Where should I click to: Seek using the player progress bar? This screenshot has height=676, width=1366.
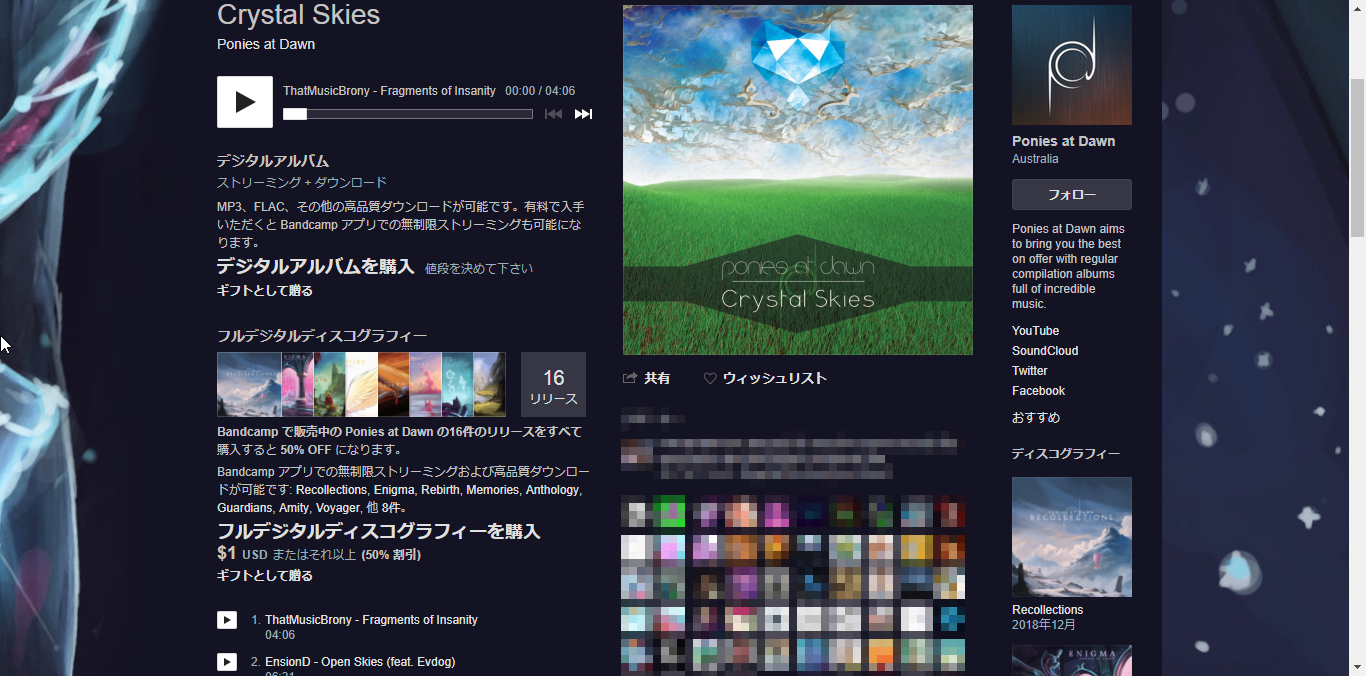[x=408, y=114]
